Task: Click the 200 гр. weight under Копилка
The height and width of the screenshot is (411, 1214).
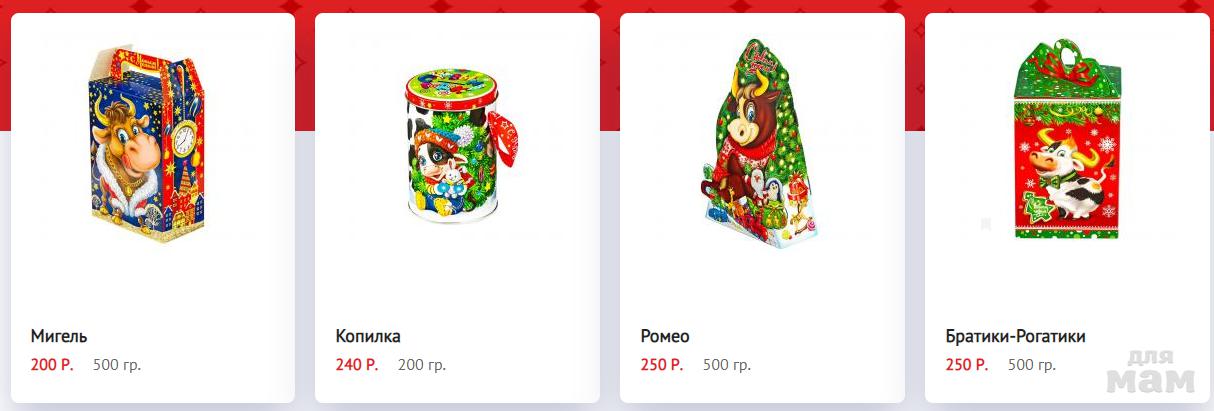Action: 422,365
